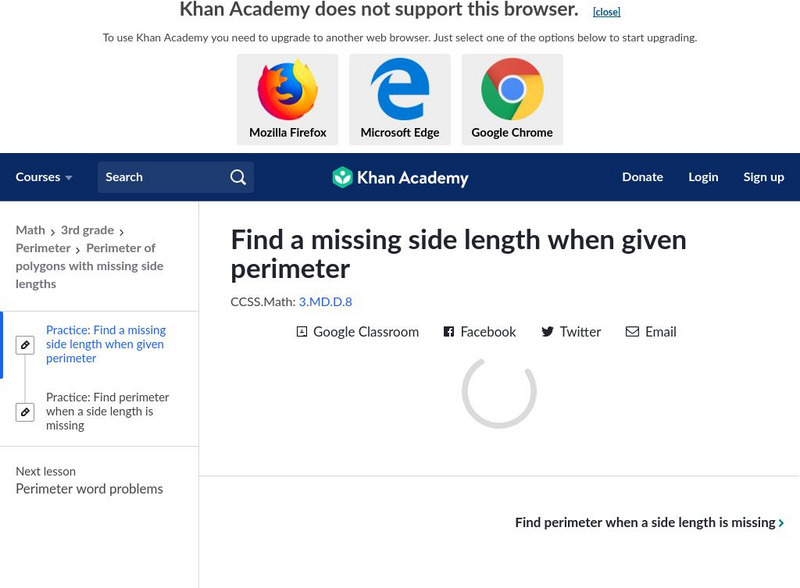The width and height of the screenshot is (800, 588).
Task: Open the Courses dropdown menu
Action: pyautogui.click(x=44, y=177)
